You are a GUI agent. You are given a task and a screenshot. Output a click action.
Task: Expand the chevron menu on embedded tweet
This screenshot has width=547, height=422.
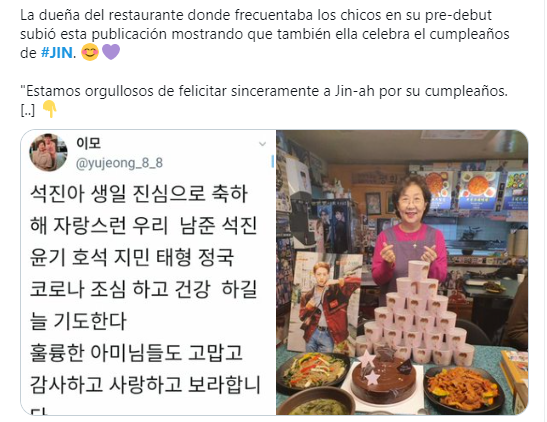click(262, 144)
